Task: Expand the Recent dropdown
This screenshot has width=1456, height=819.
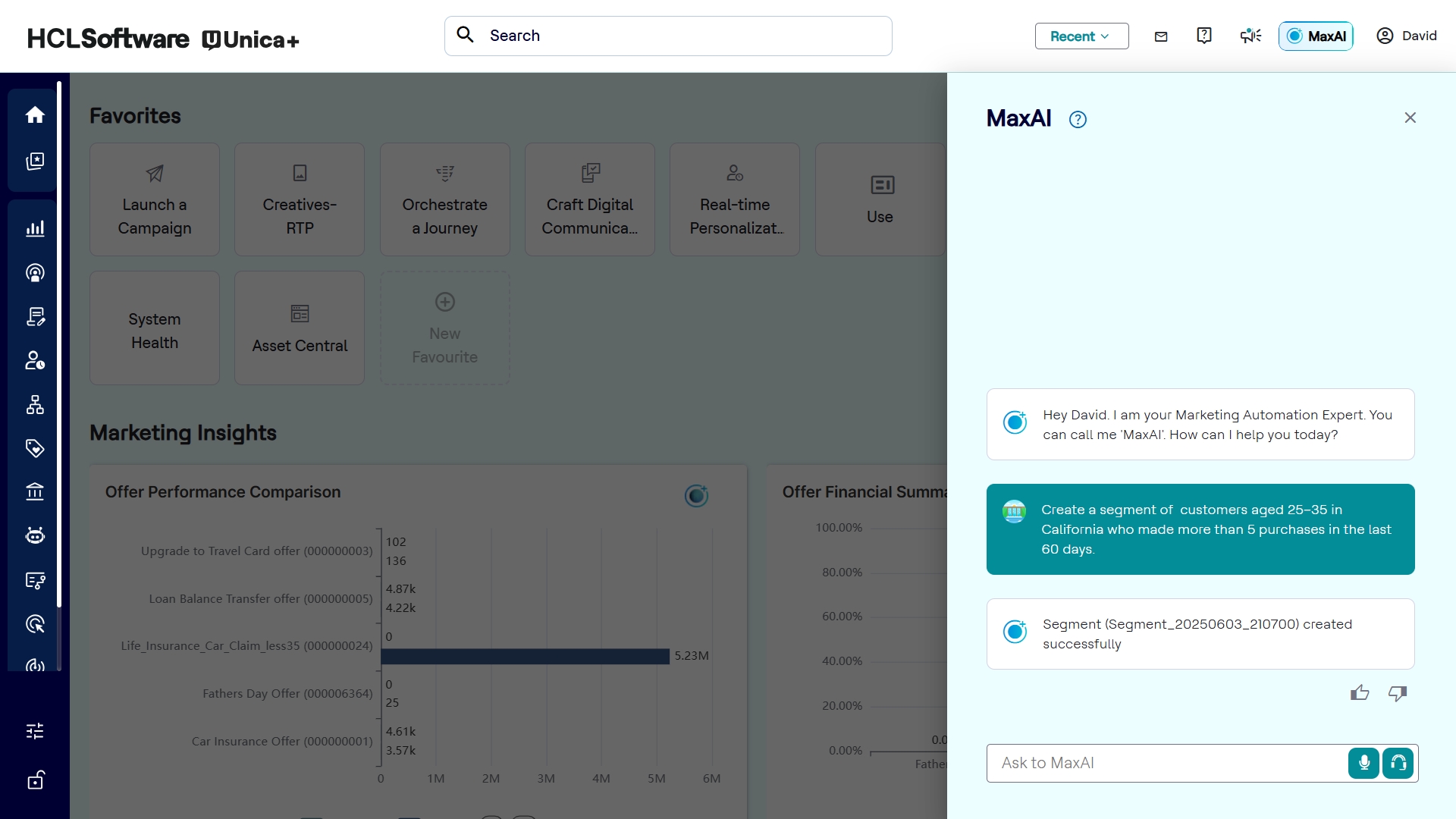Action: pos(1081,36)
